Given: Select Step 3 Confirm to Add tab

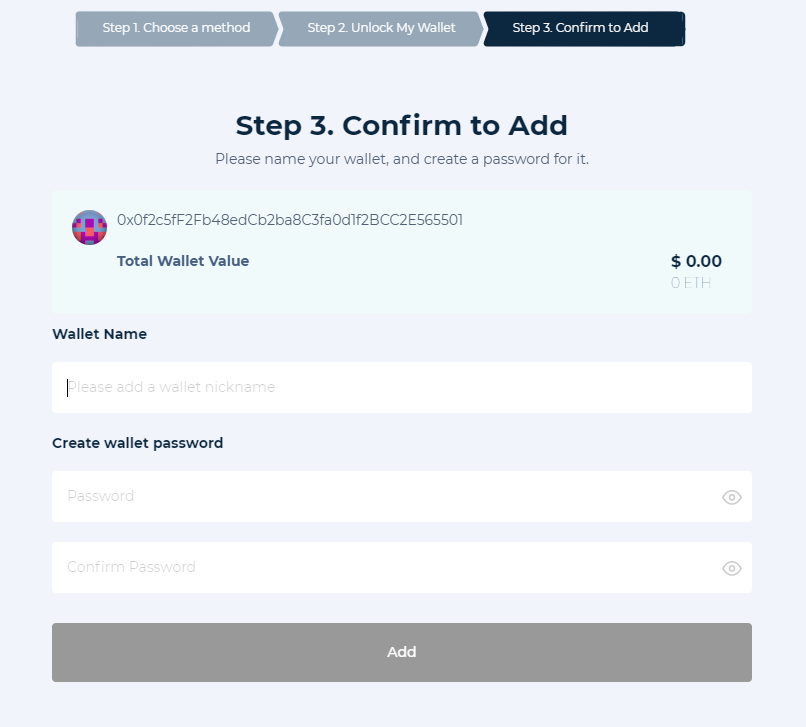Looking at the screenshot, I should tap(584, 28).
